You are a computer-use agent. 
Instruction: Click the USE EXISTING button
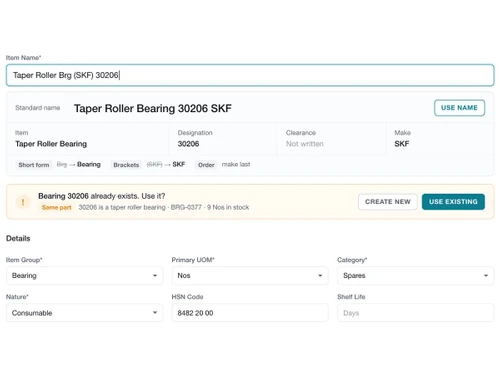(453, 202)
